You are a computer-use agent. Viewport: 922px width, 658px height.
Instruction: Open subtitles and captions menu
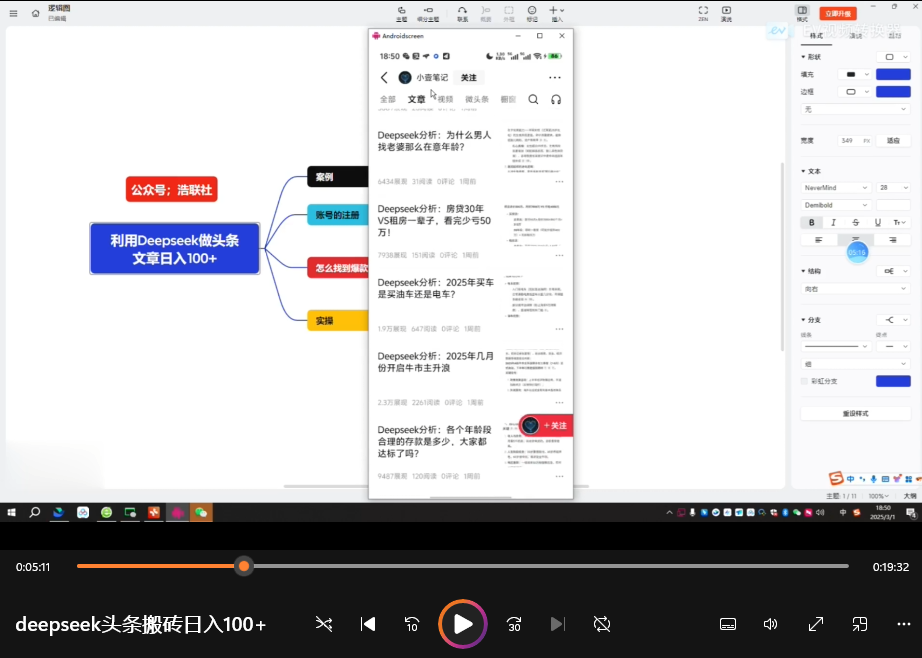coord(728,624)
